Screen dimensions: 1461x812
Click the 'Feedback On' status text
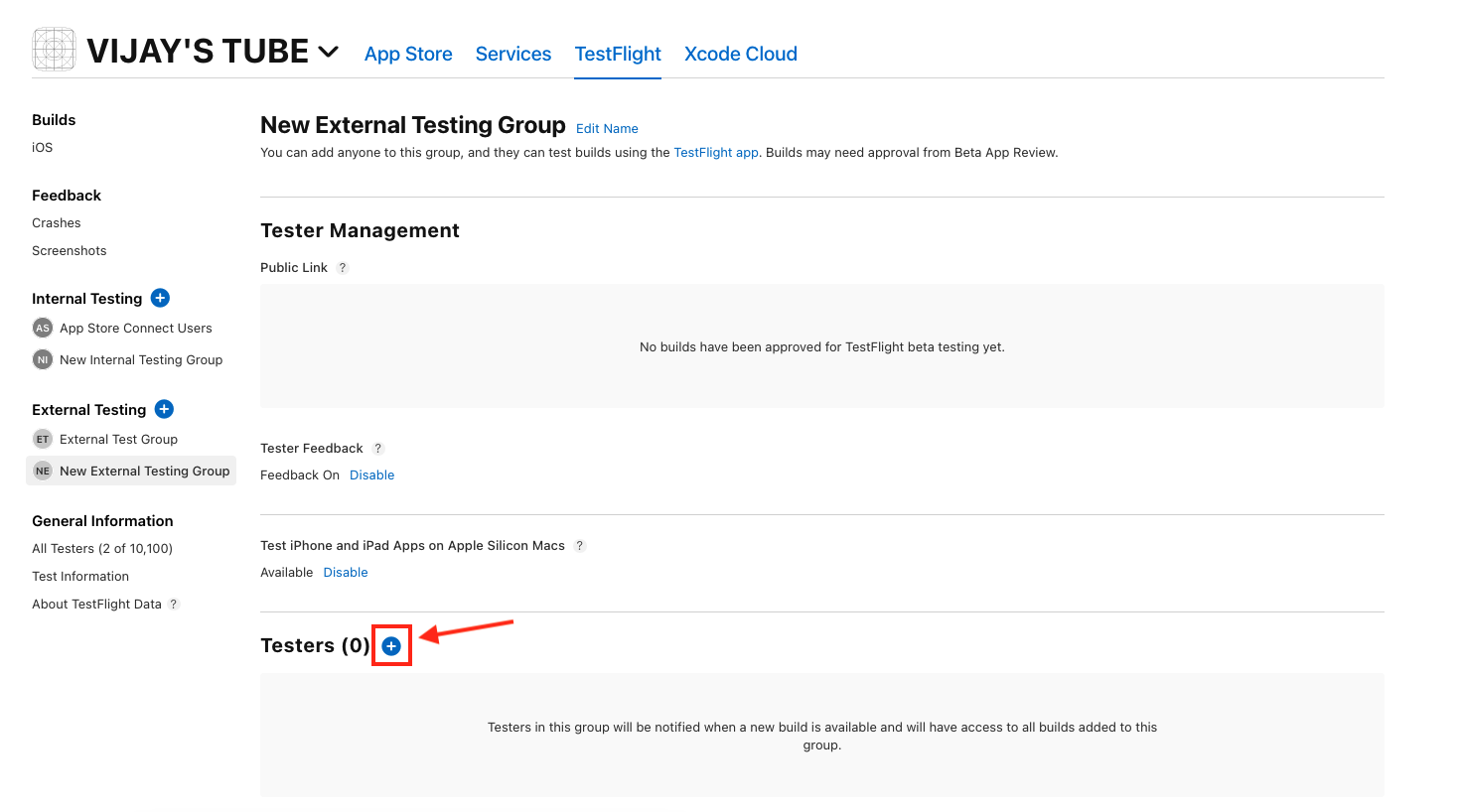pos(300,475)
